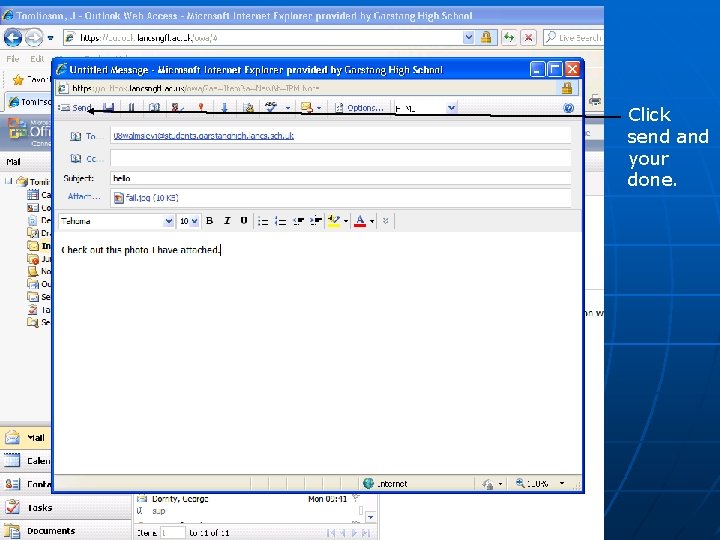Viewport: 720px width, 540px height.
Task: Run spelling check with the ABC icon
Action: pos(271,107)
